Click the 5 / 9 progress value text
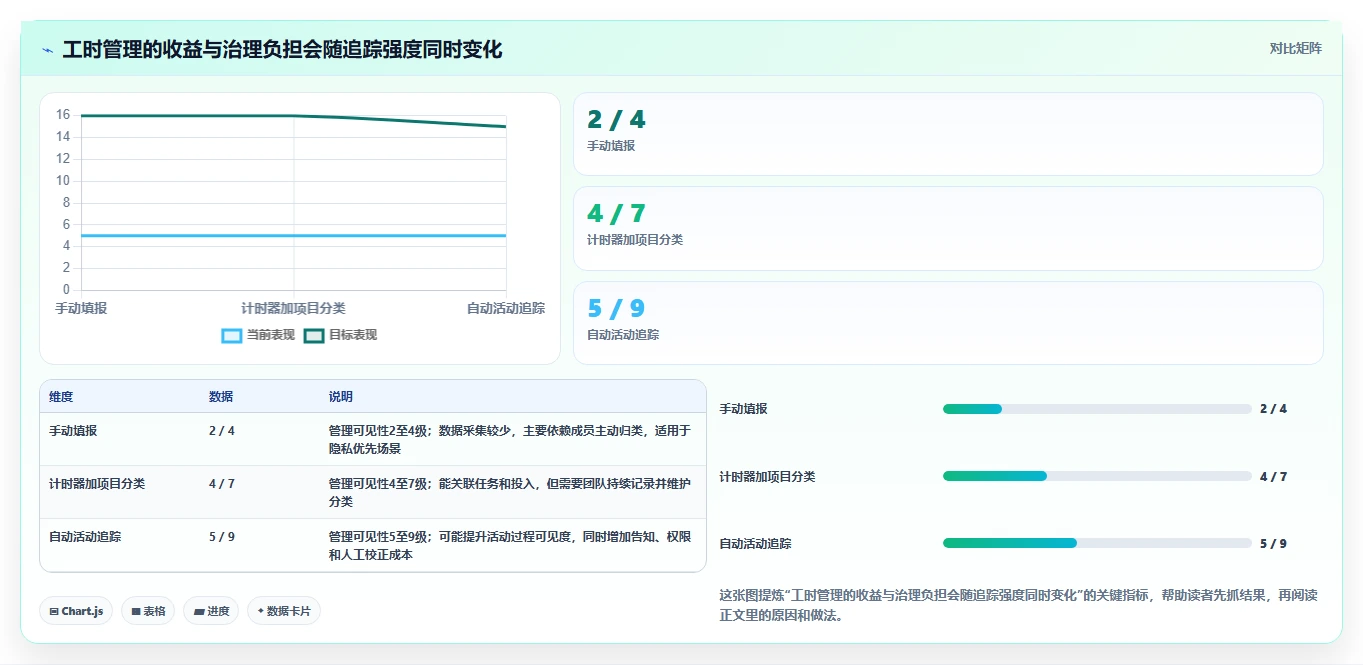The height and width of the screenshot is (665, 1363). [x=1273, y=544]
